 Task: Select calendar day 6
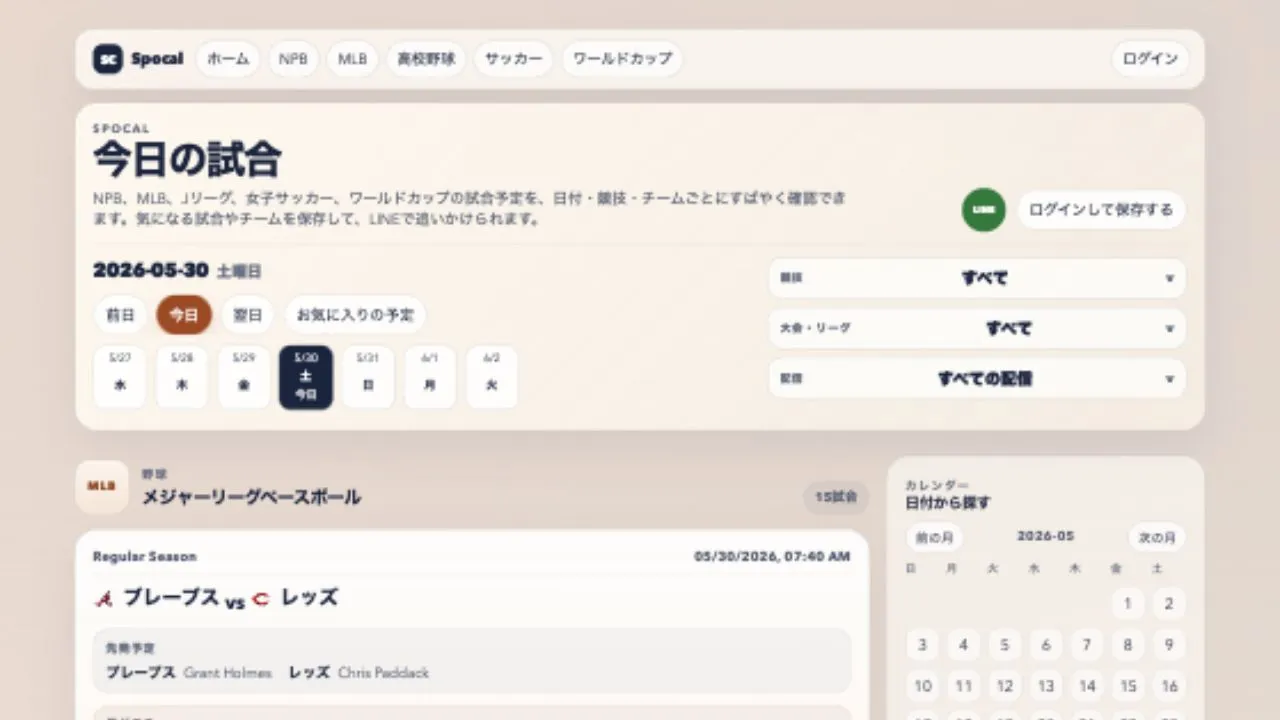click(1046, 645)
